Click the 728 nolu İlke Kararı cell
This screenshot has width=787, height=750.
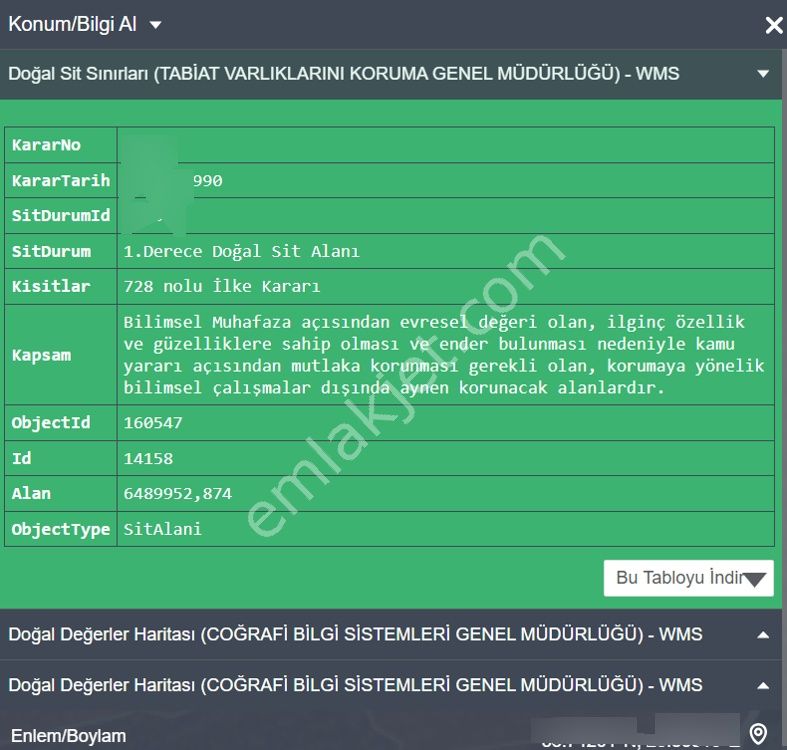coord(221,287)
